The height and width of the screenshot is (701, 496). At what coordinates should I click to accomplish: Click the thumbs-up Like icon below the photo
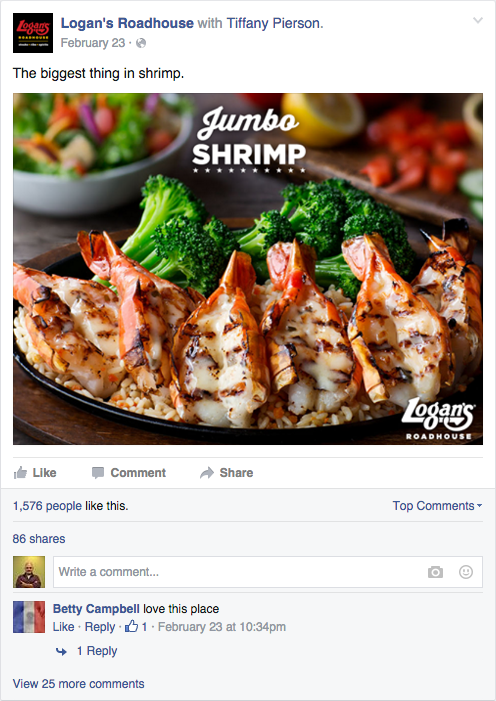[x=20, y=473]
